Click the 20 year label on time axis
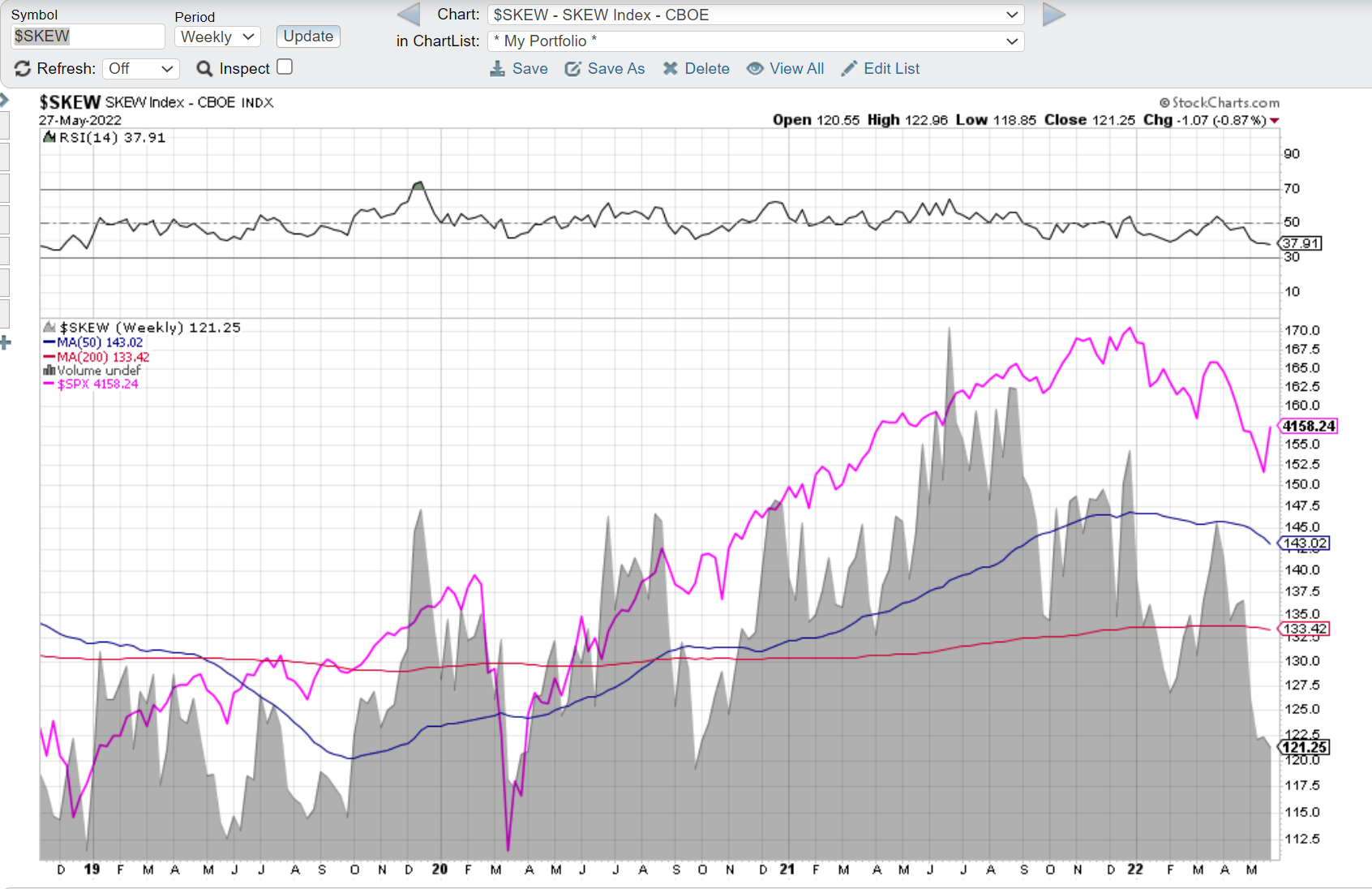The width and height of the screenshot is (1372, 889). pos(439,870)
